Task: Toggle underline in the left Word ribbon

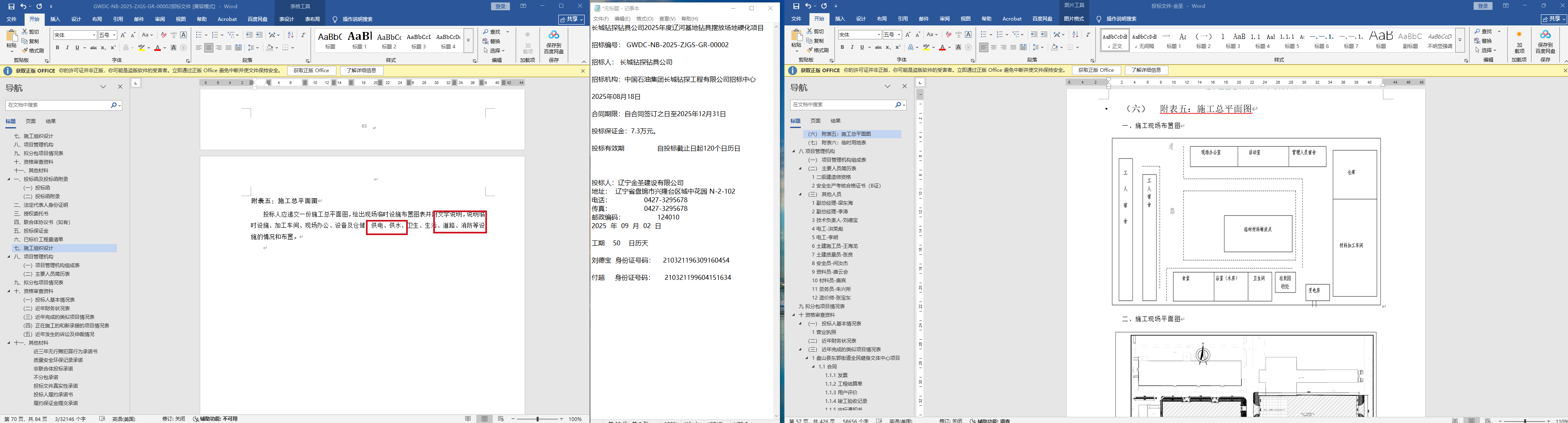Action: click(77, 48)
